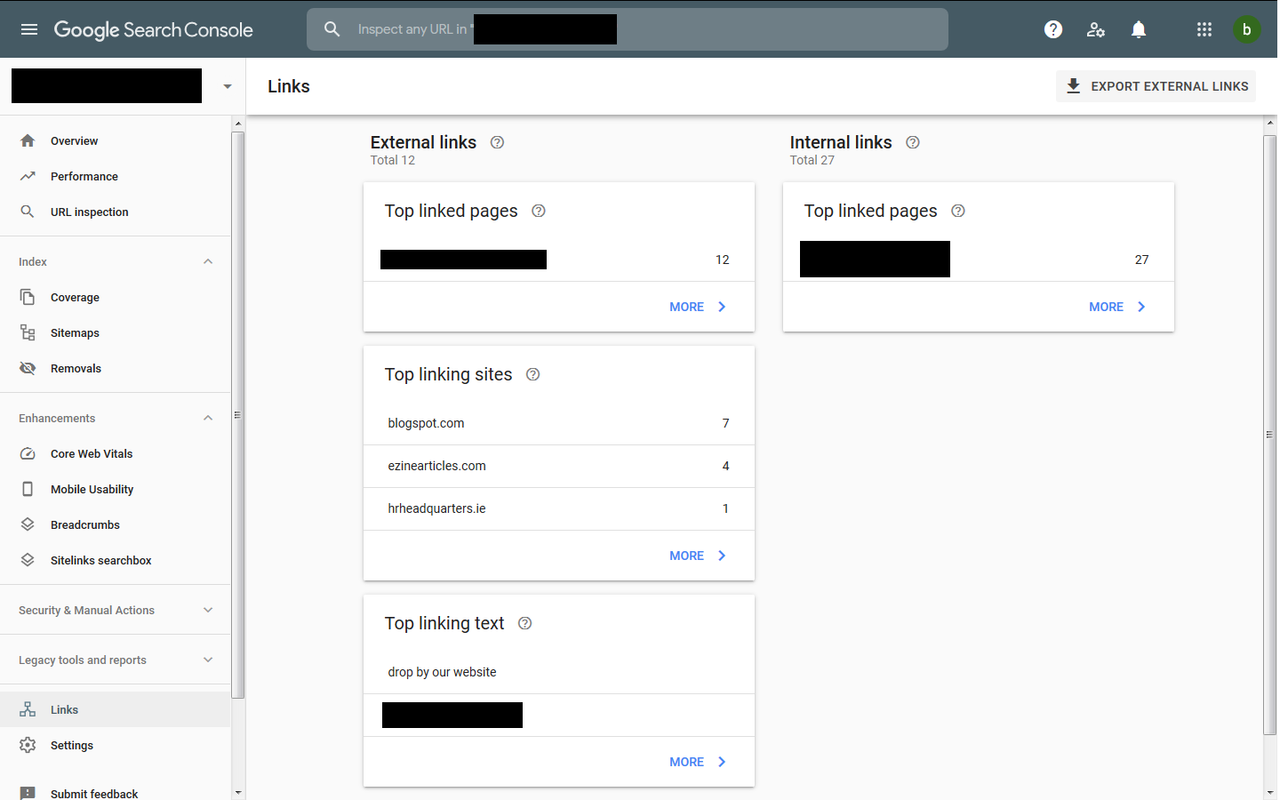1280x800 pixels.
Task: Show help for Top linking text
Action: point(525,623)
